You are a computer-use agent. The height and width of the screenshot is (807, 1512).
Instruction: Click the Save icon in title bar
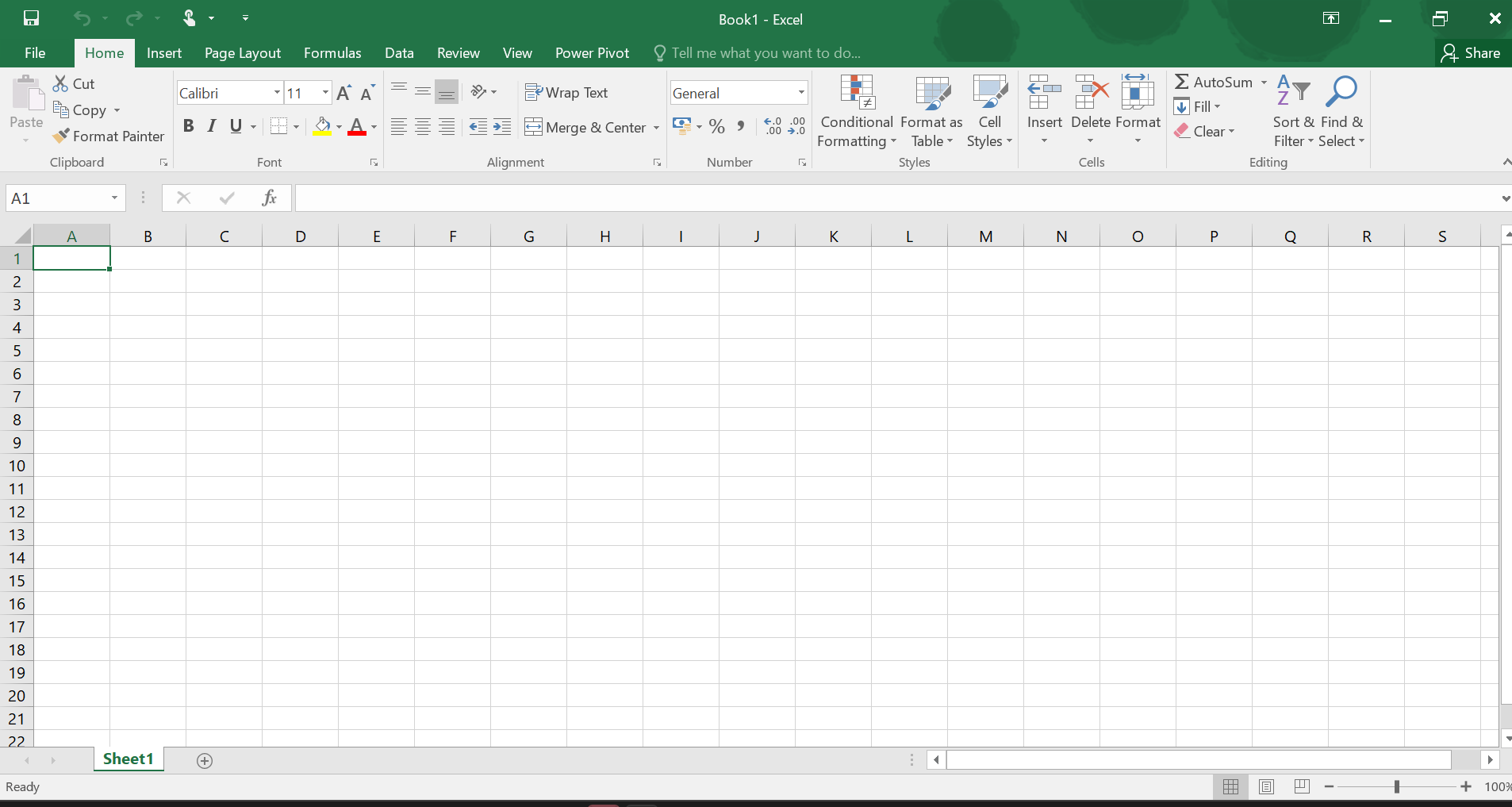click(x=32, y=18)
